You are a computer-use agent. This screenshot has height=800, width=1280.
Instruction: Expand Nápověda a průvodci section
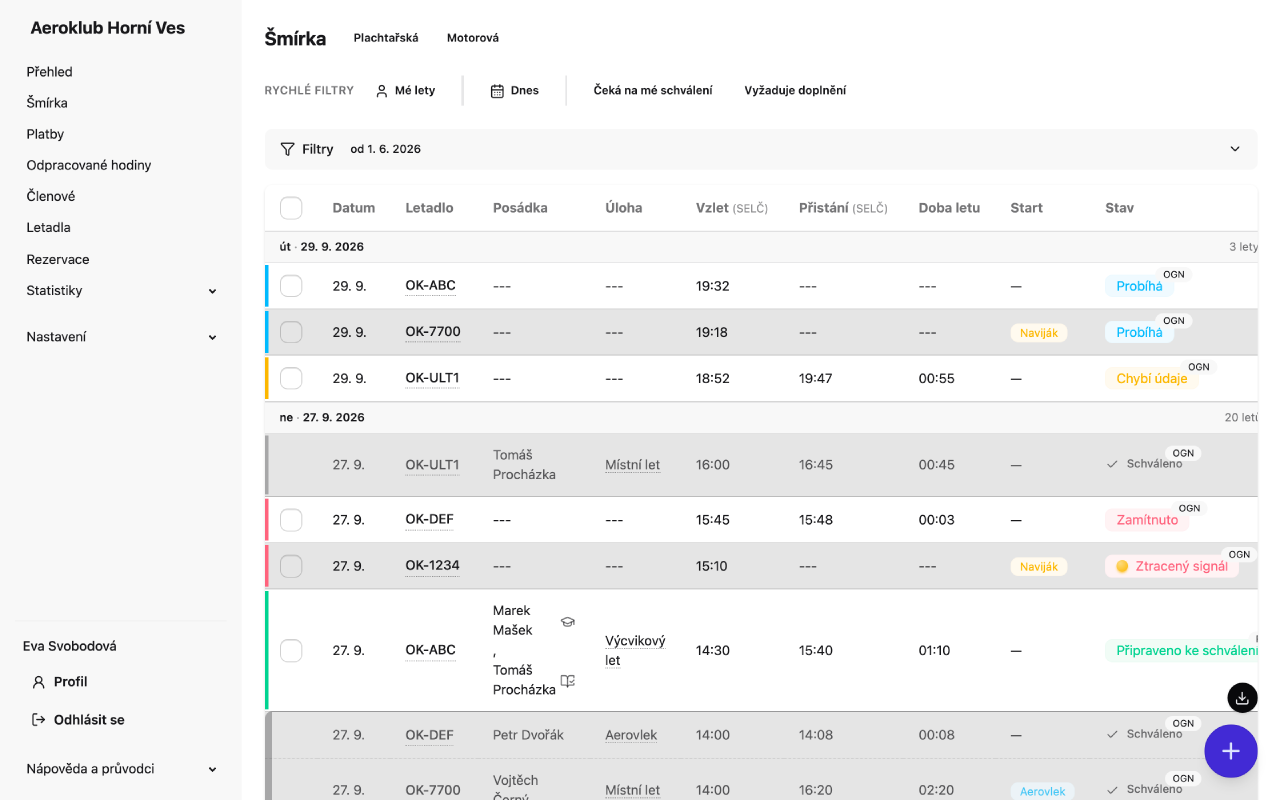click(x=121, y=769)
